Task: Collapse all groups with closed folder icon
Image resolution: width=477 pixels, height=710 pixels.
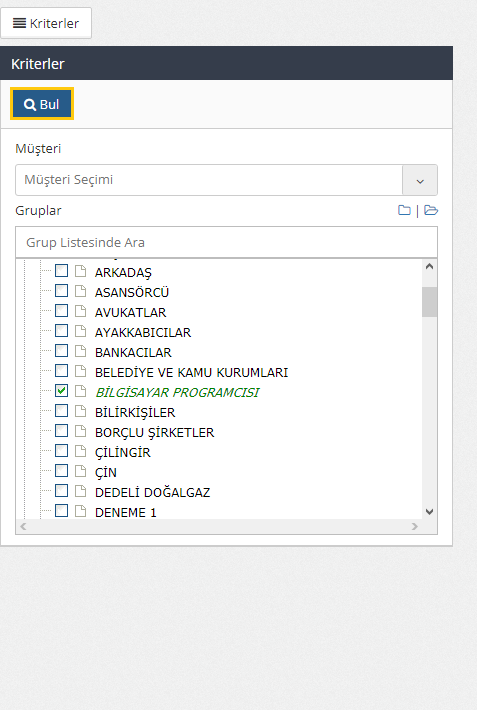Action: pos(404,210)
